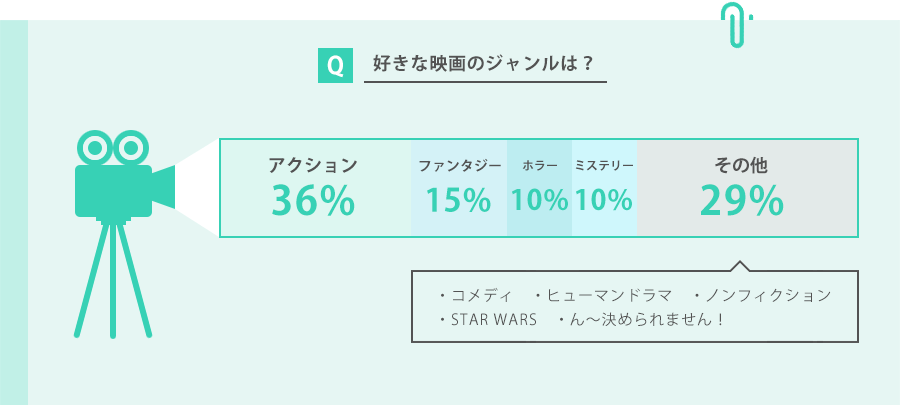Click the camera's left film reel
The image size is (900, 405).
pyautogui.click(x=95, y=147)
